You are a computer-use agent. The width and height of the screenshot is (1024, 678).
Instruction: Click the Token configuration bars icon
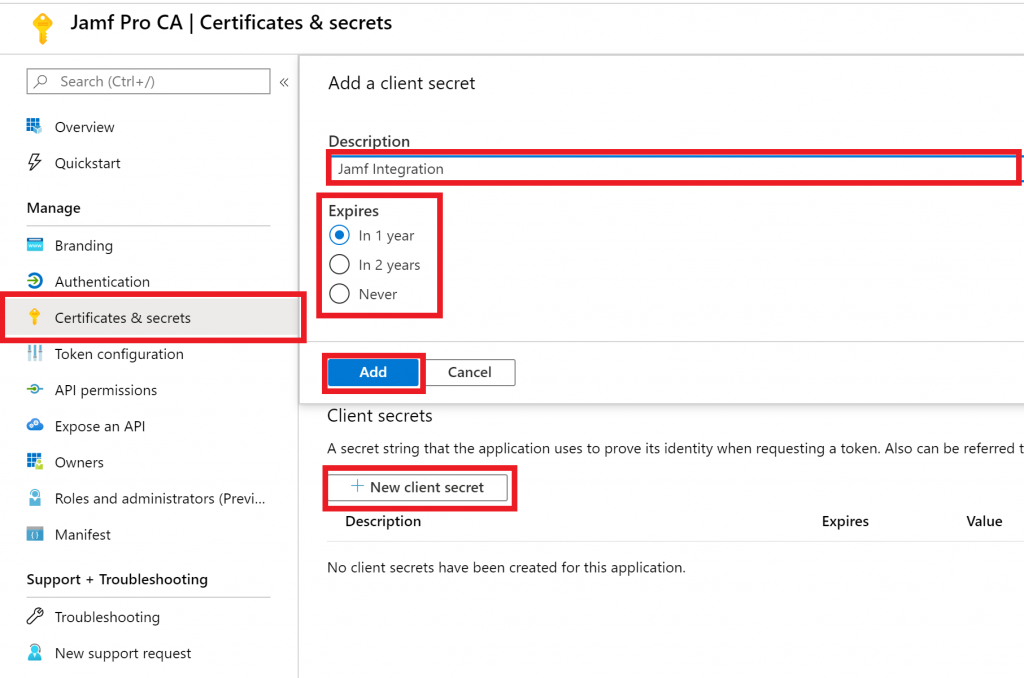35,354
